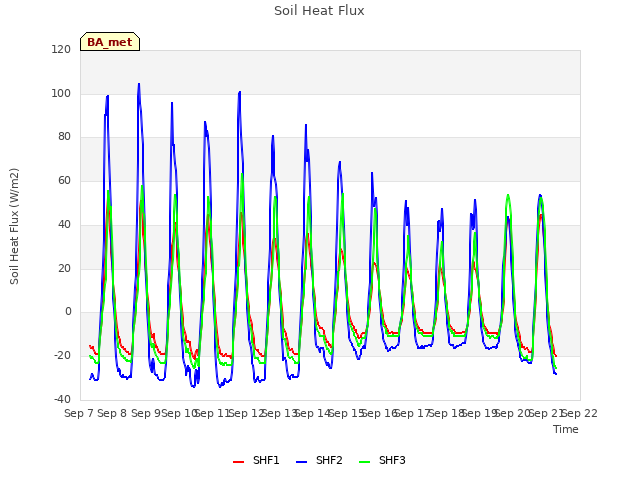Click the Sep 7 x-axis date label
The height and width of the screenshot is (480, 640).
[x=79, y=413]
